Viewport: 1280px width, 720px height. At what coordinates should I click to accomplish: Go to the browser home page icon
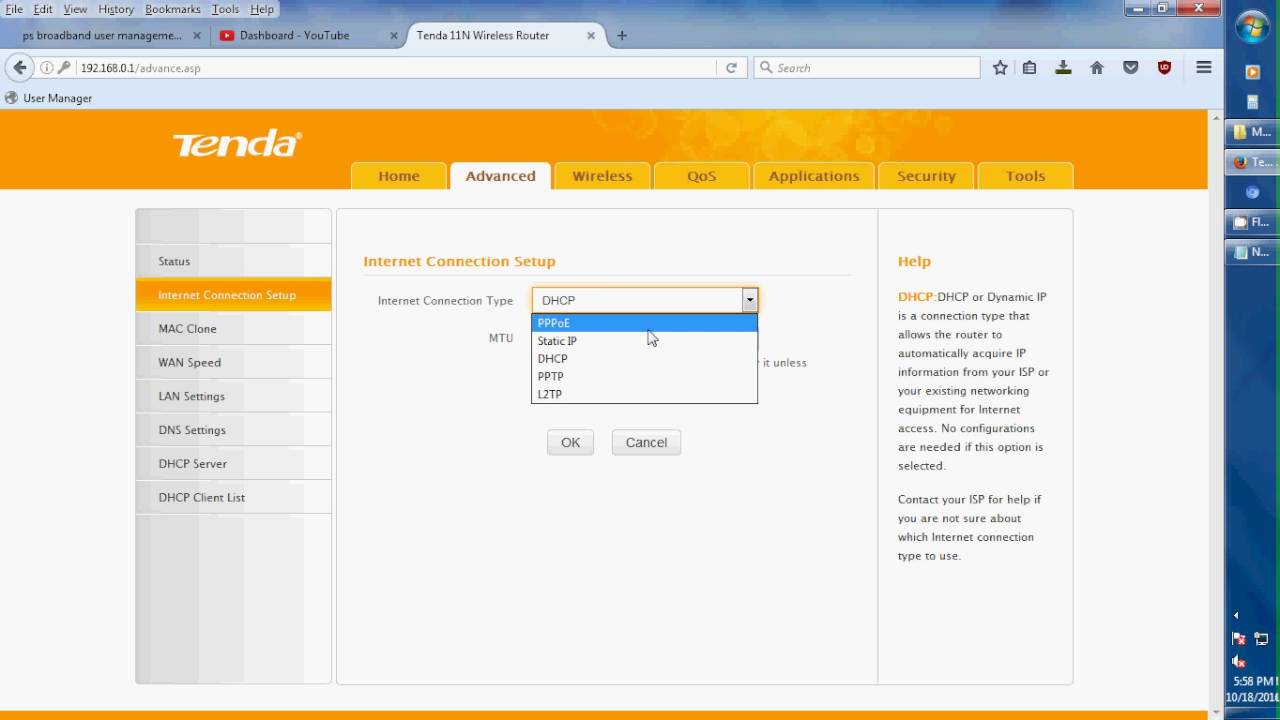coord(1097,68)
